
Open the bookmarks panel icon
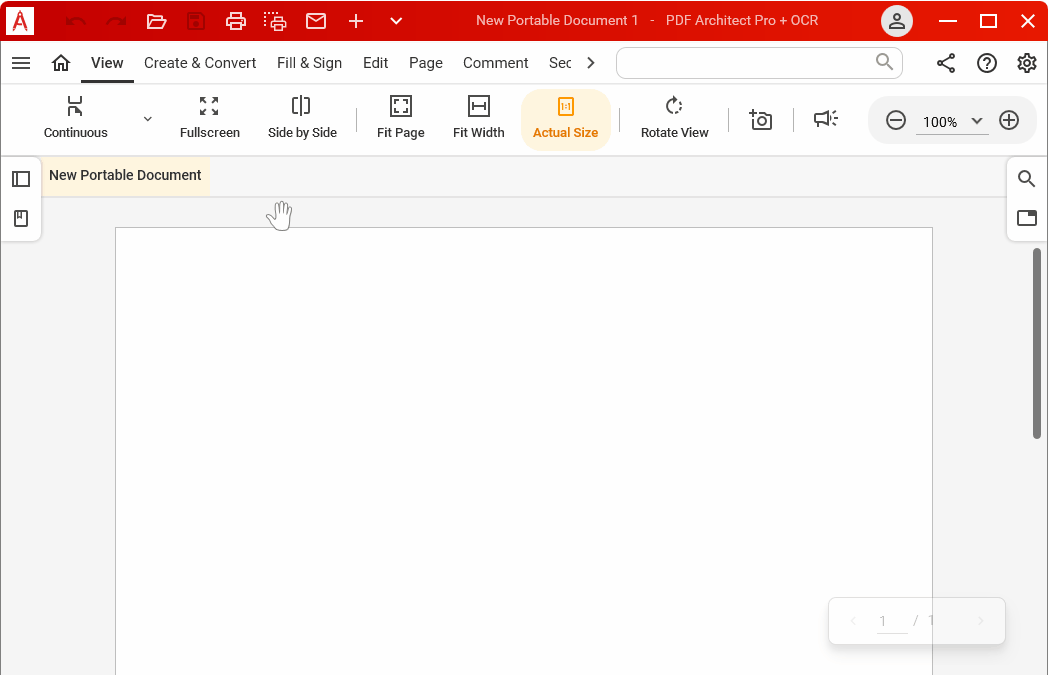21,218
